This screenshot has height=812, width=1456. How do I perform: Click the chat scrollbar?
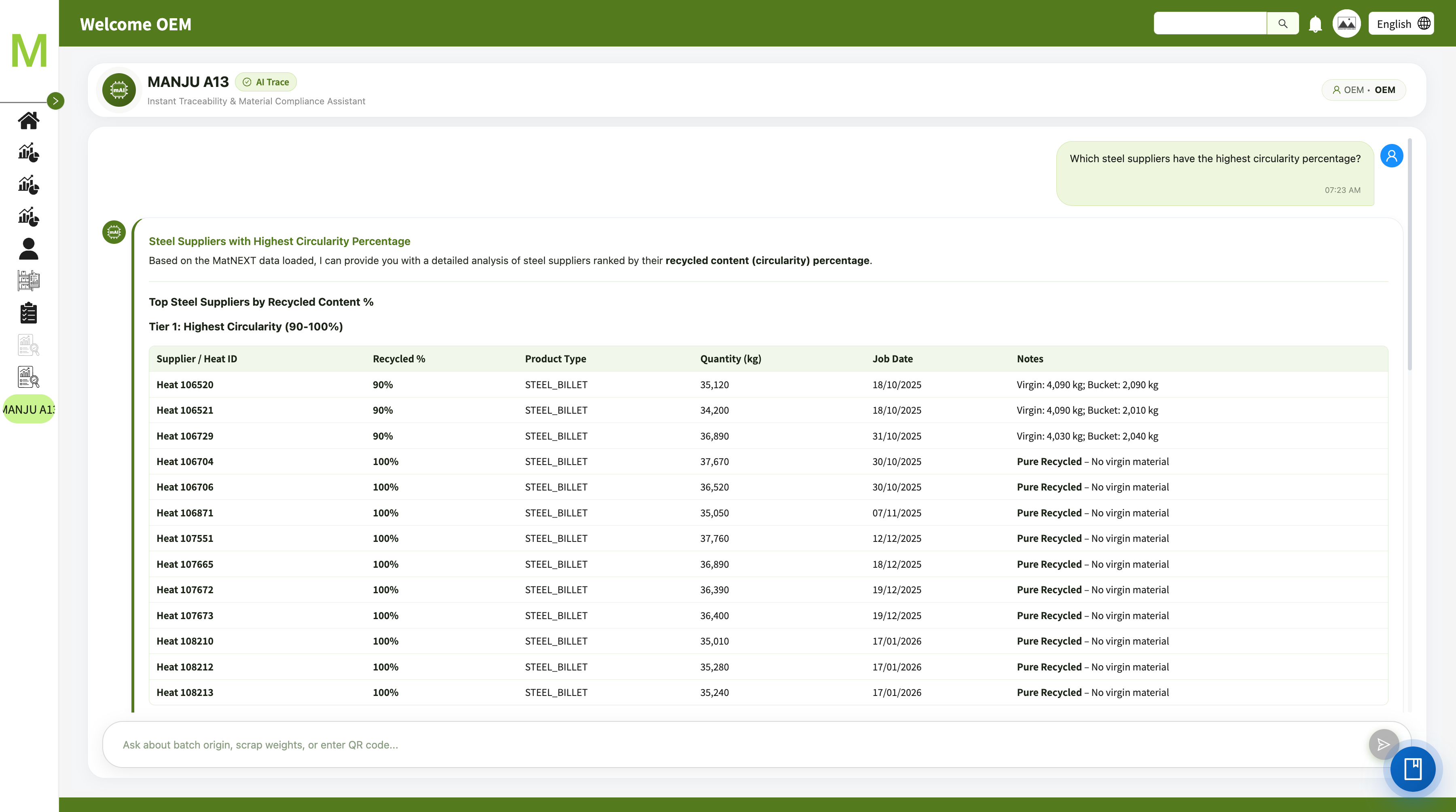[1409, 254]
